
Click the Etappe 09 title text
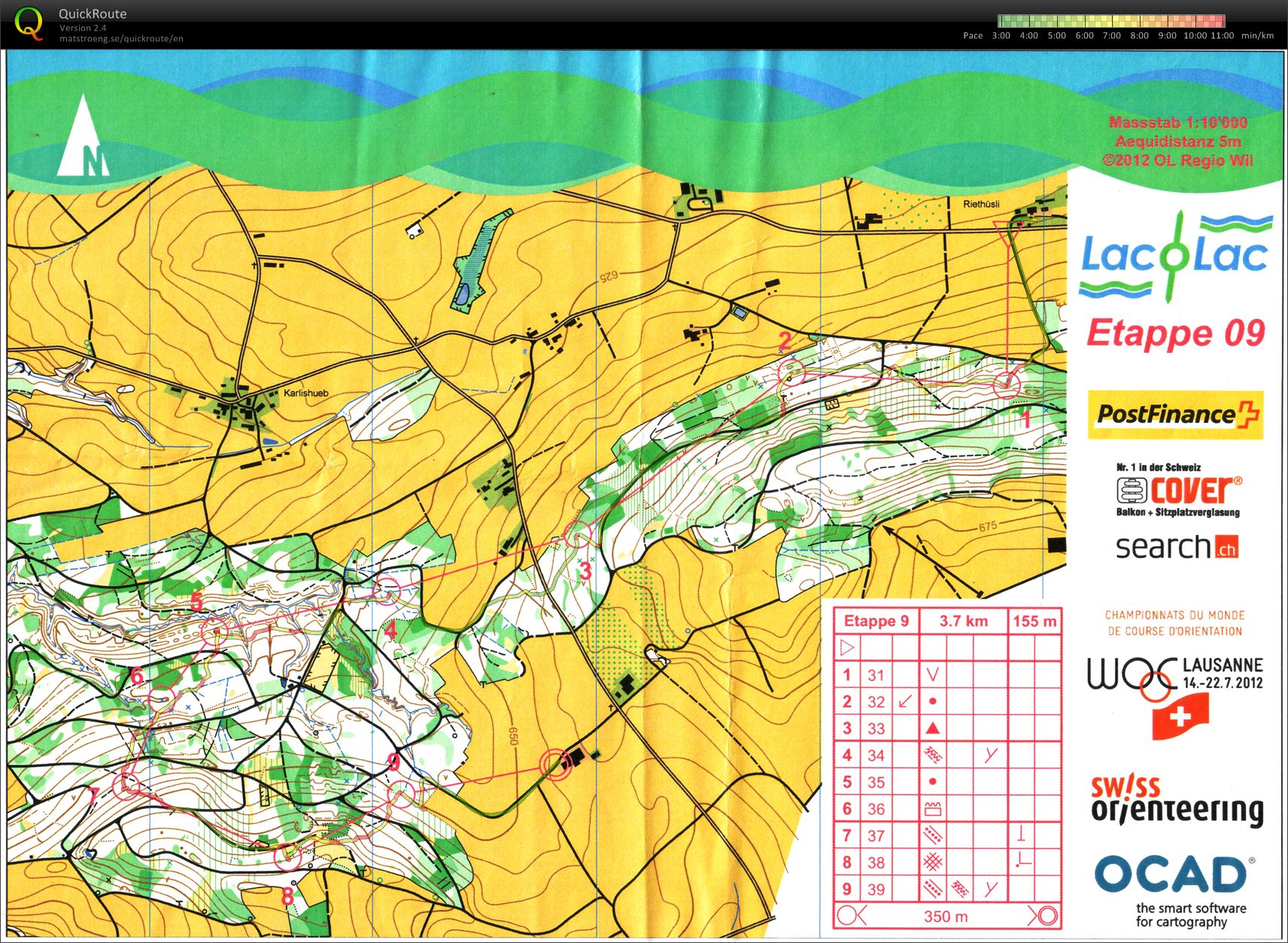pos(1175,333)
